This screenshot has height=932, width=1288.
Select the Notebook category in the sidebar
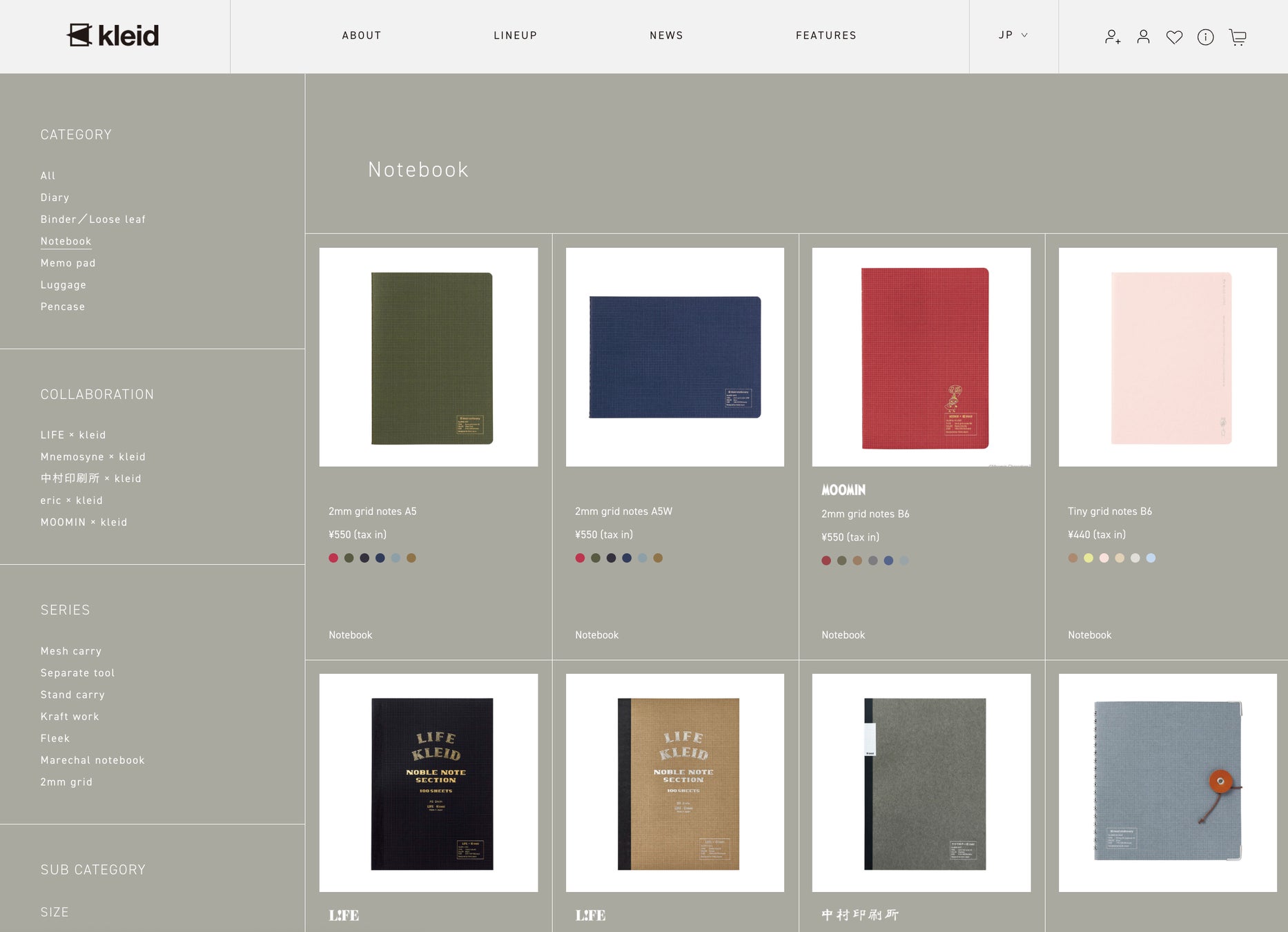[x=66, y=241]
